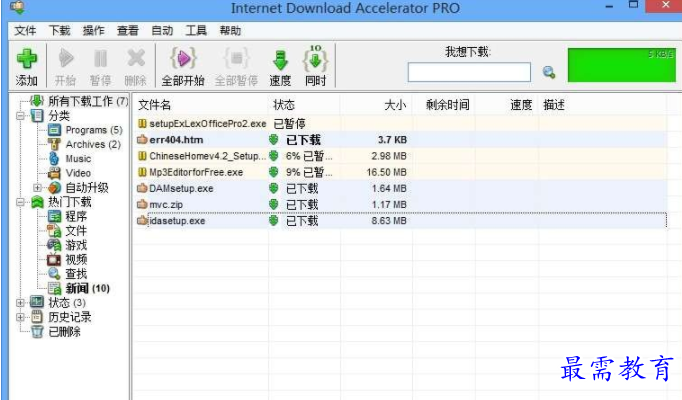Select the 文件 item under 热门下载
Viewport: 682px width, 400px height.
[x=76, y=230]
